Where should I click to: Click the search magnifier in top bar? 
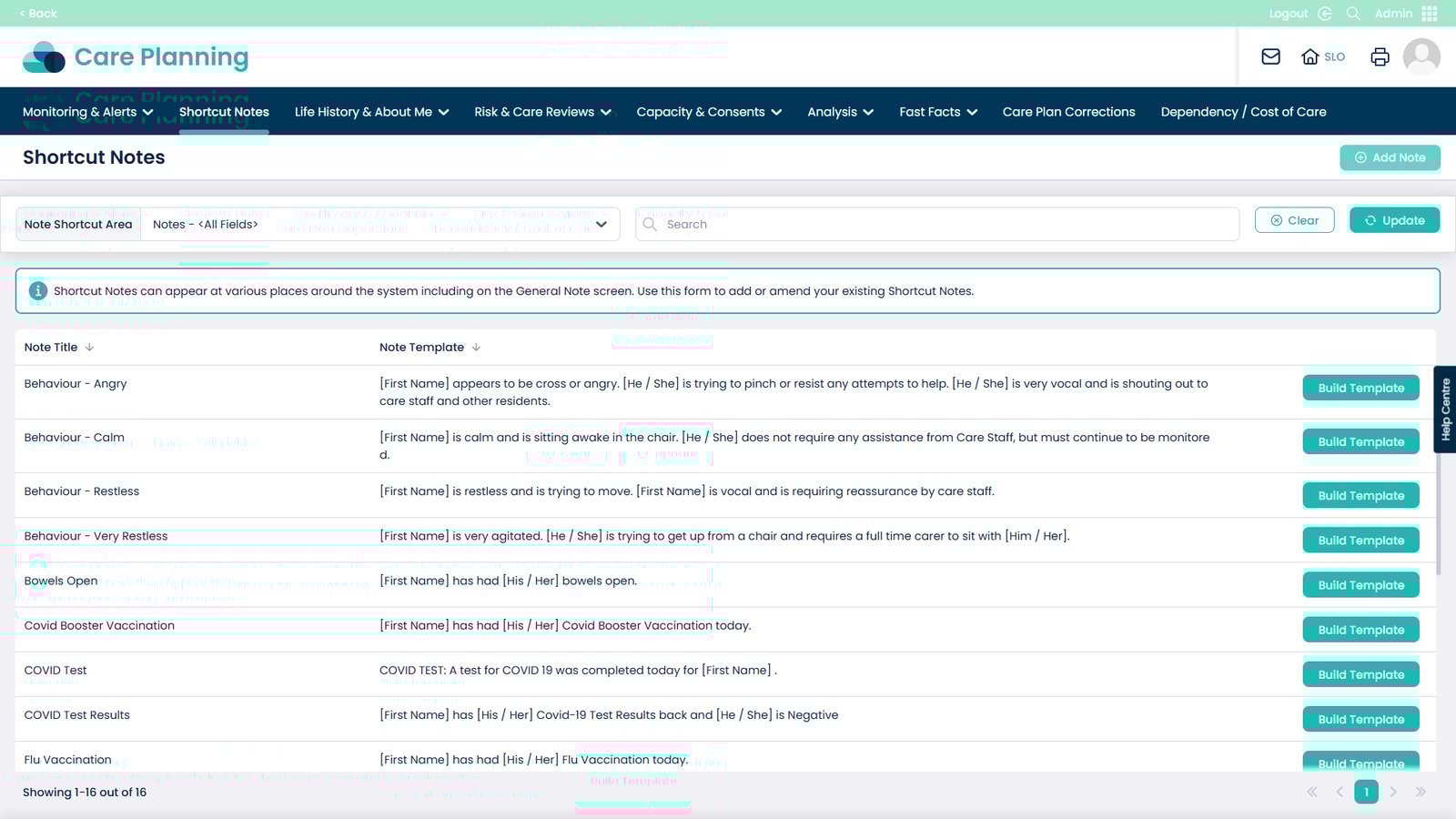[x=1353, y=14]
